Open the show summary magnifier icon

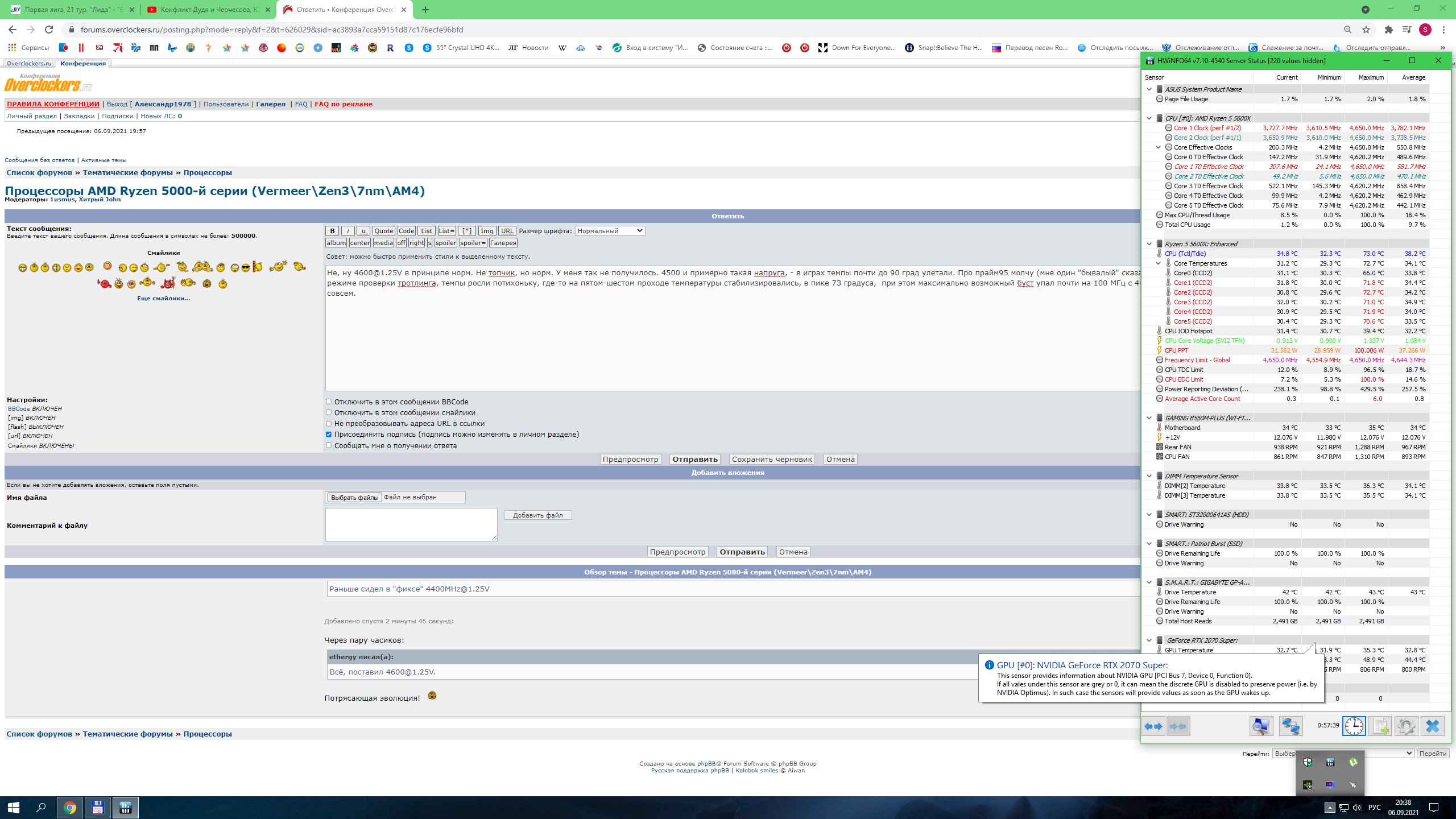click(1261, 726)
